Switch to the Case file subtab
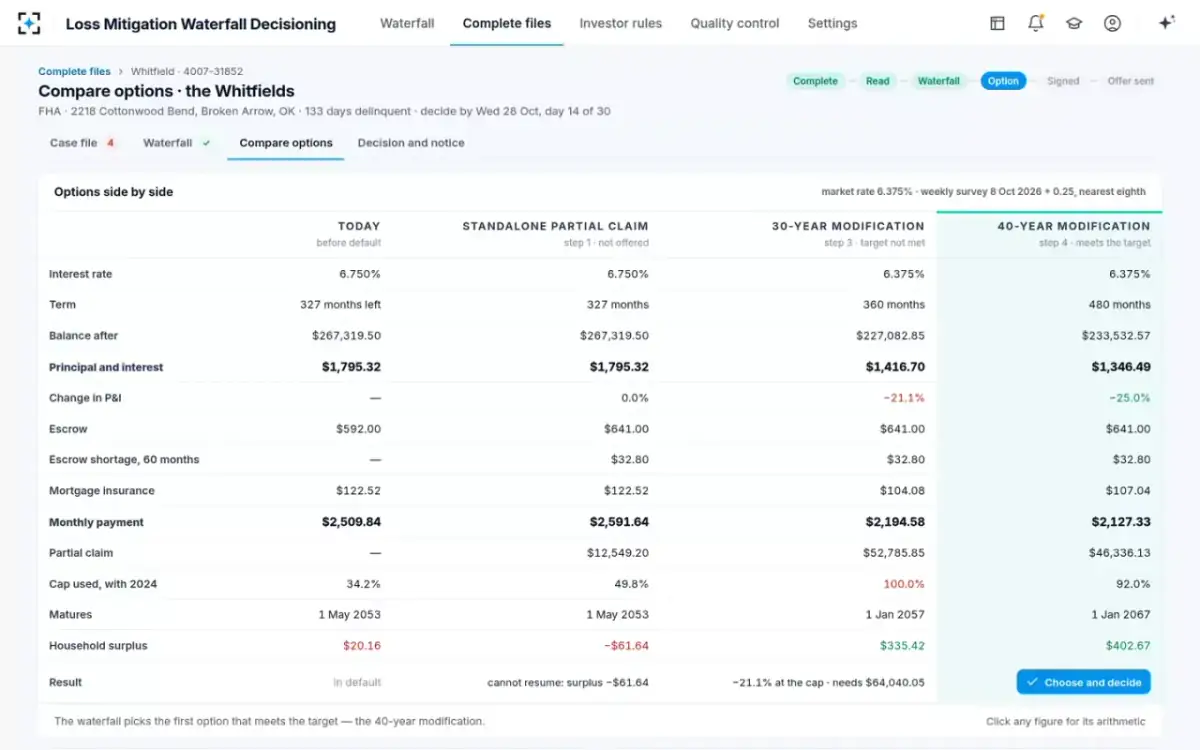1200x750 pixels. coord(82,143)
